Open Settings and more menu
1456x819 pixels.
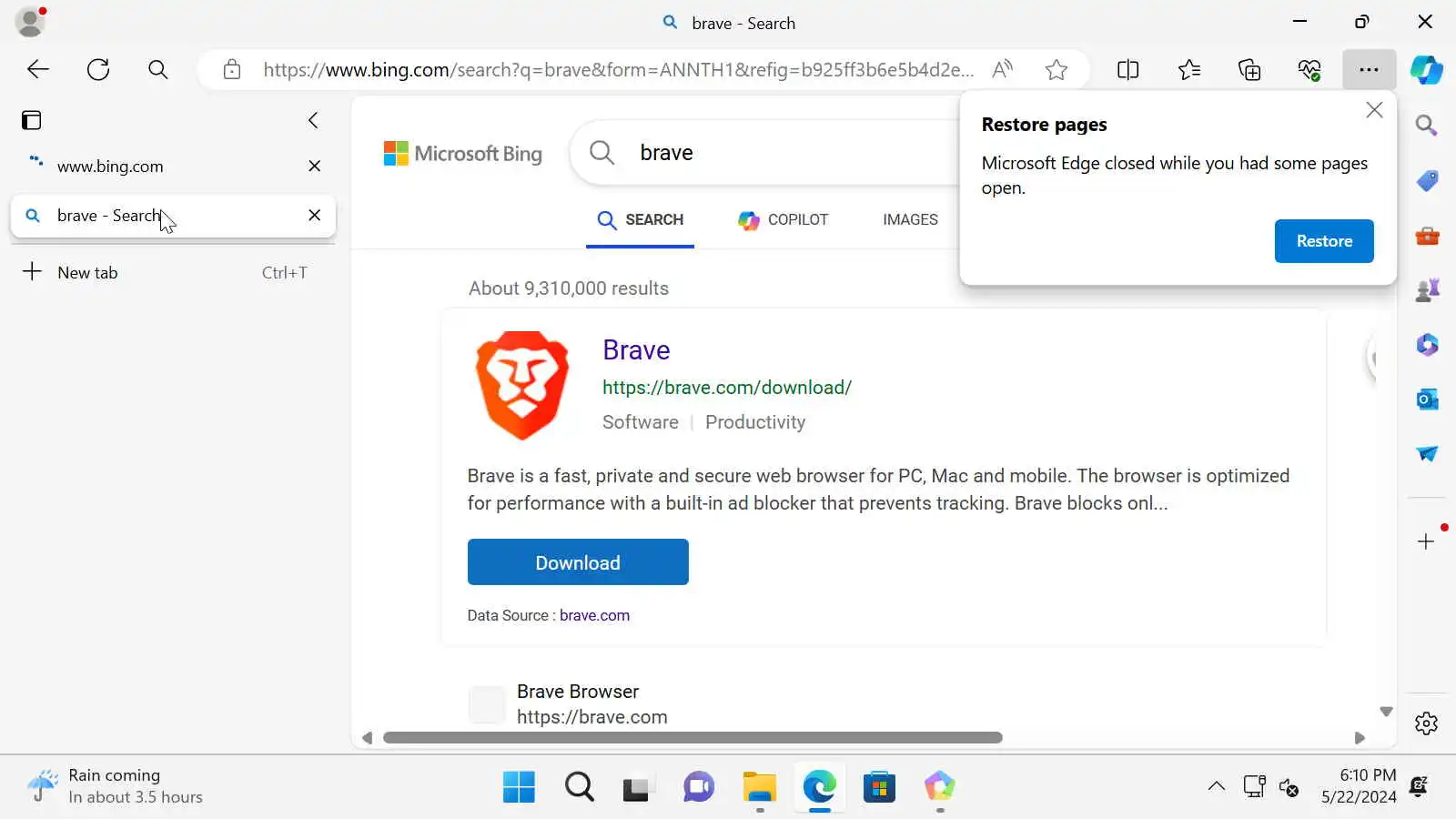pyautogui.click(x=1369, y=69)
